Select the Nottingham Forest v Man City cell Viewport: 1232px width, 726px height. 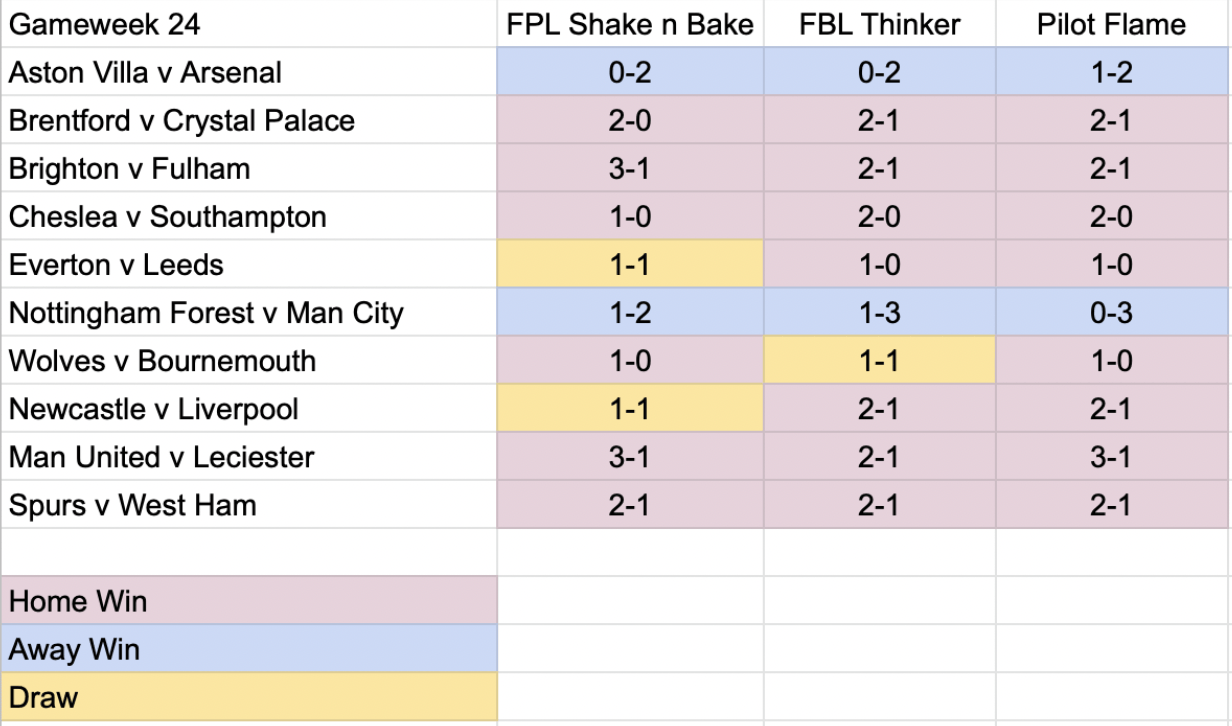(x=249, y=312)
